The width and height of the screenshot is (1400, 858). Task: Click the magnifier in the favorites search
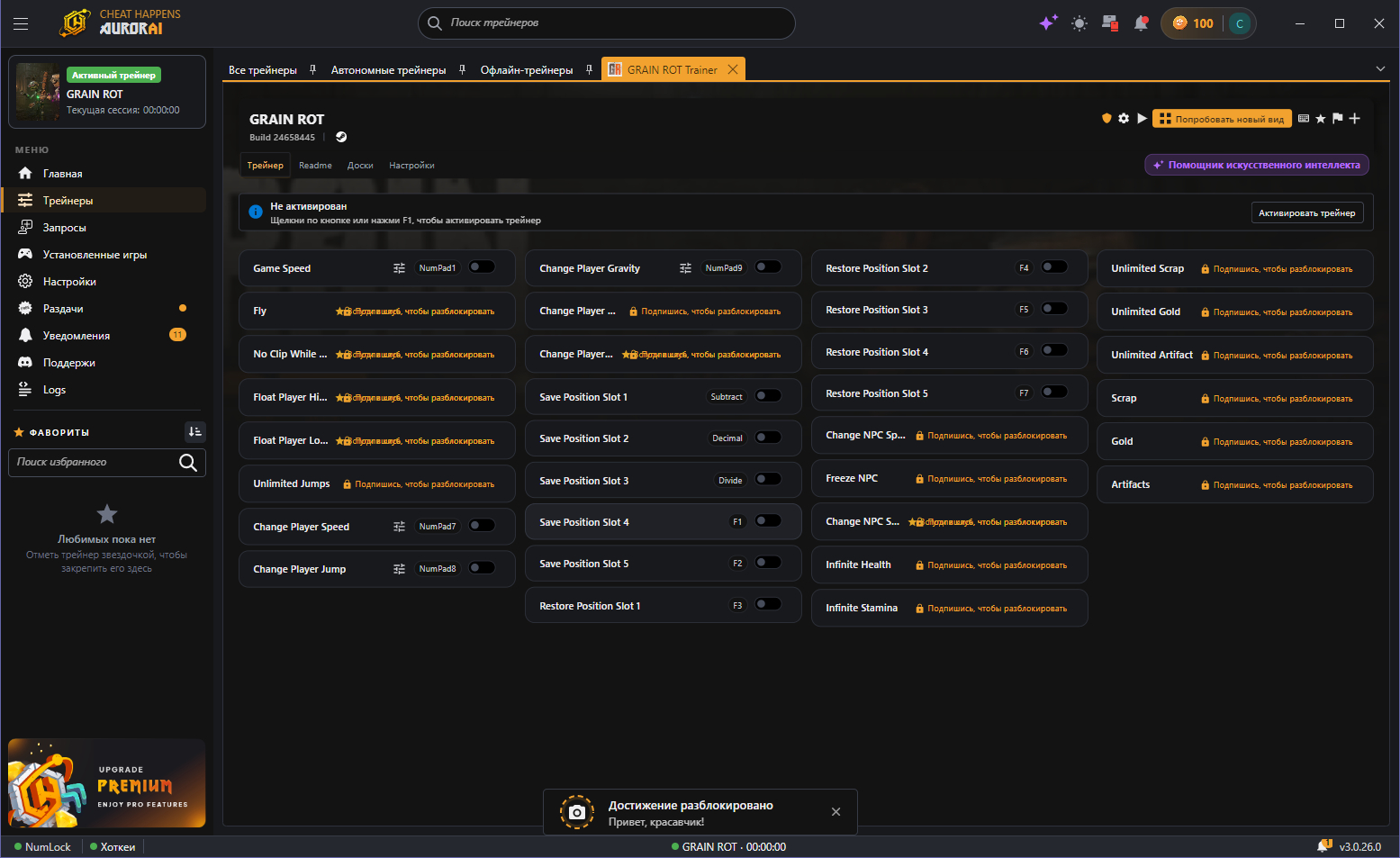click(187, 463)
